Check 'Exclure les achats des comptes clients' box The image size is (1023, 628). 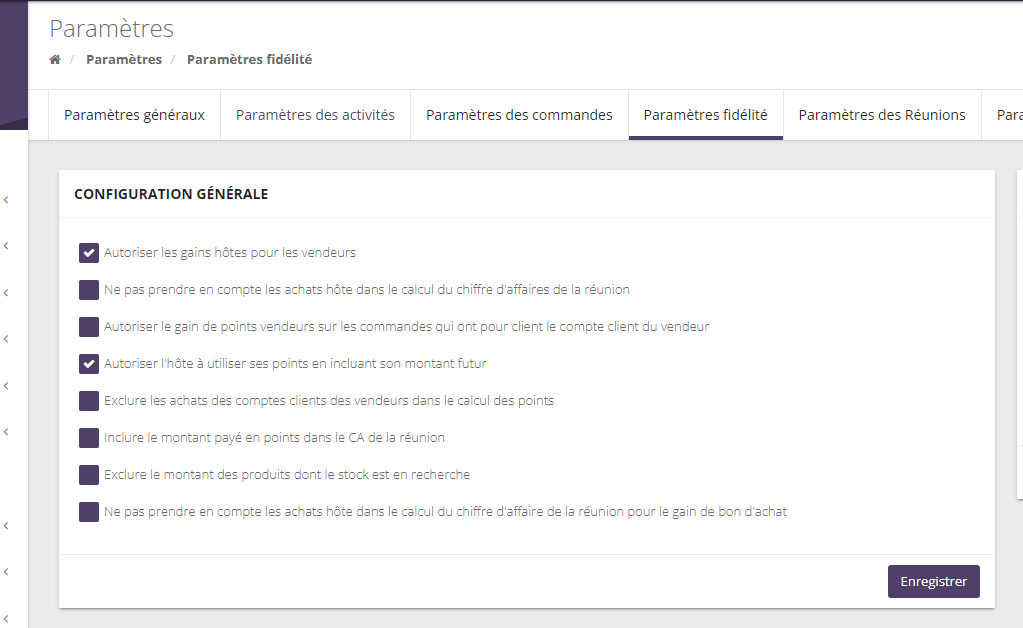[x=89, y=401]
